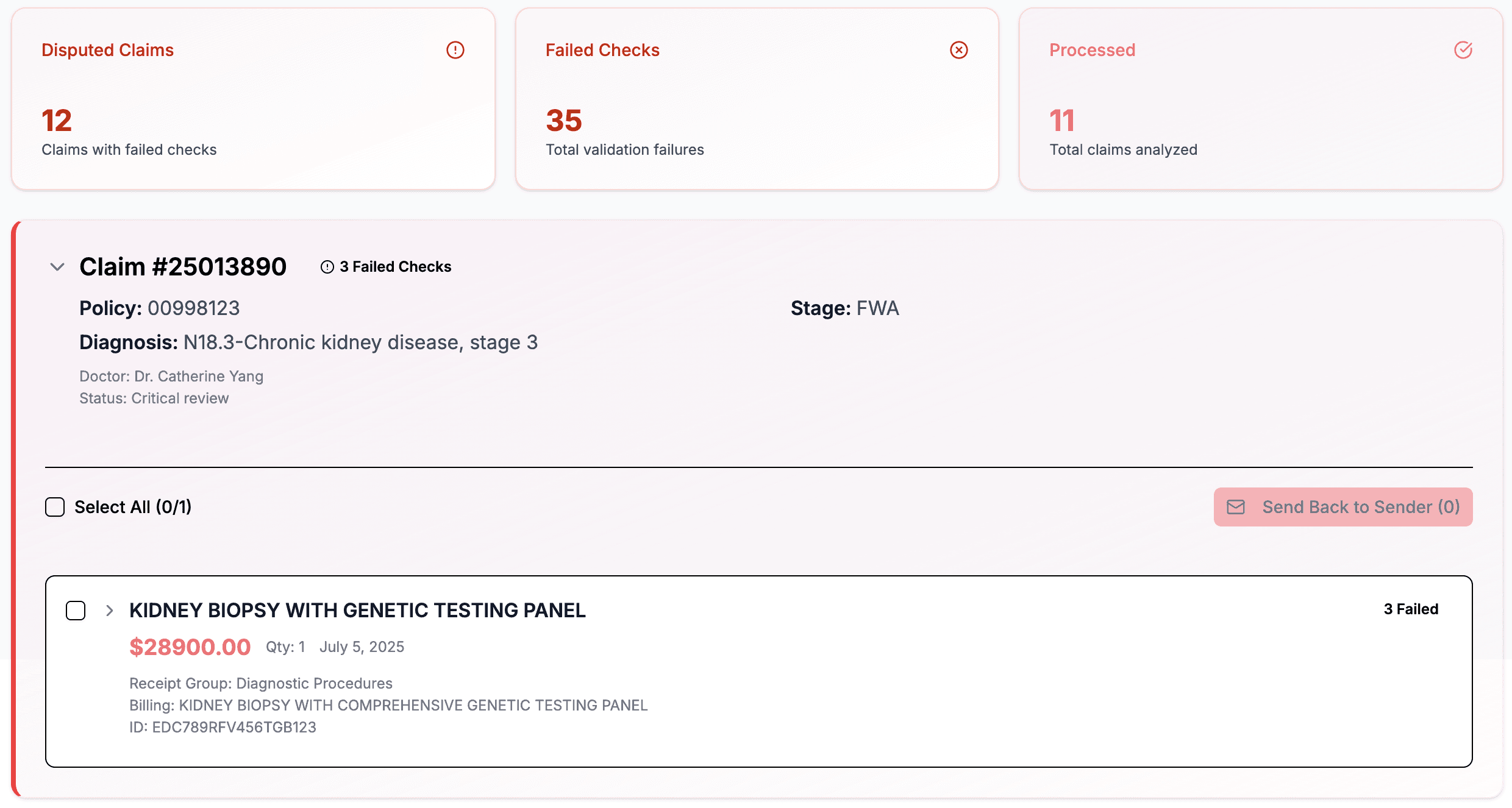This screenshot has height=808, width=1512.
Task: Tick the Select All checkbox
Action: [x=55, y=507]
